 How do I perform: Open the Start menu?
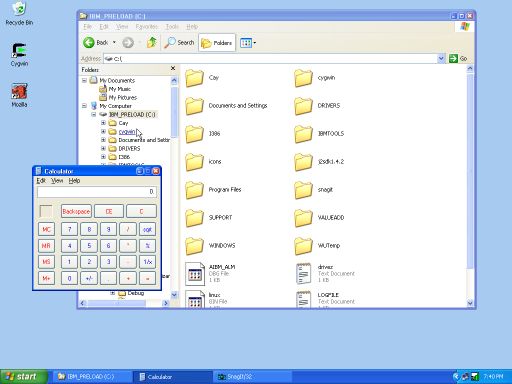pos(23,377)
